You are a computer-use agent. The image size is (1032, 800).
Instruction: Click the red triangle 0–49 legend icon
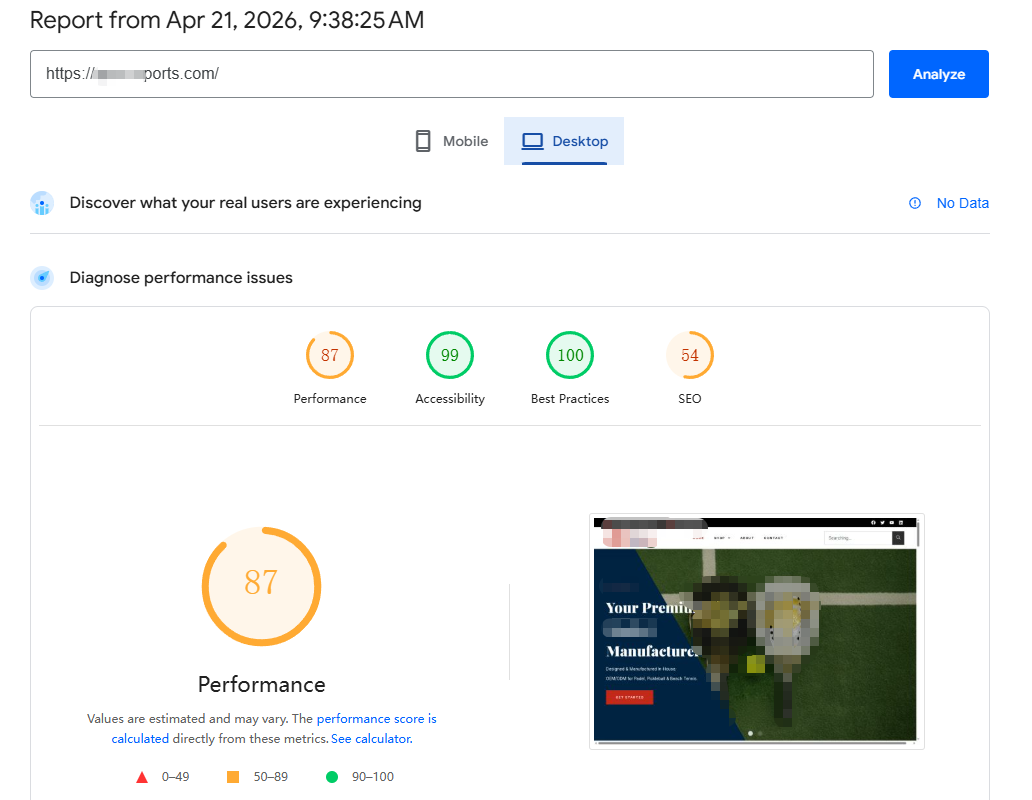(x=142, y=778)
